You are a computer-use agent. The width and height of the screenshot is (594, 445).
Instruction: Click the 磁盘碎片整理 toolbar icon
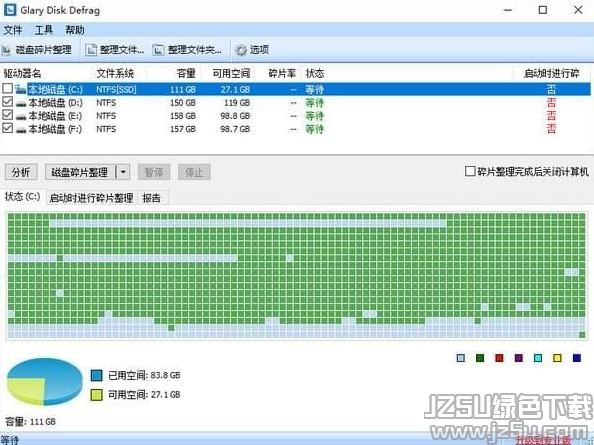pos(6,50)
